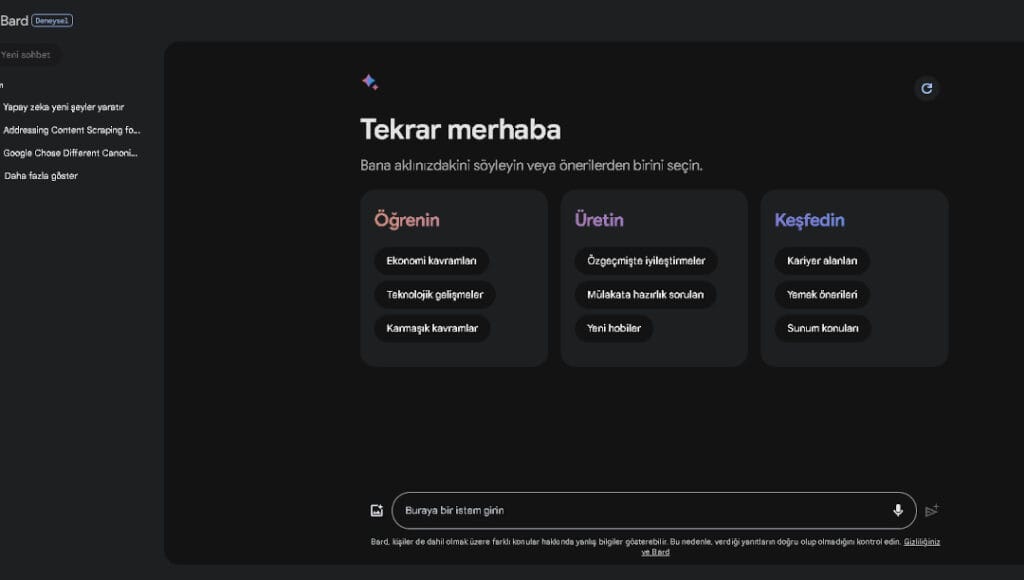Start a new chat with Yeni sohbet

coord(26,55)
